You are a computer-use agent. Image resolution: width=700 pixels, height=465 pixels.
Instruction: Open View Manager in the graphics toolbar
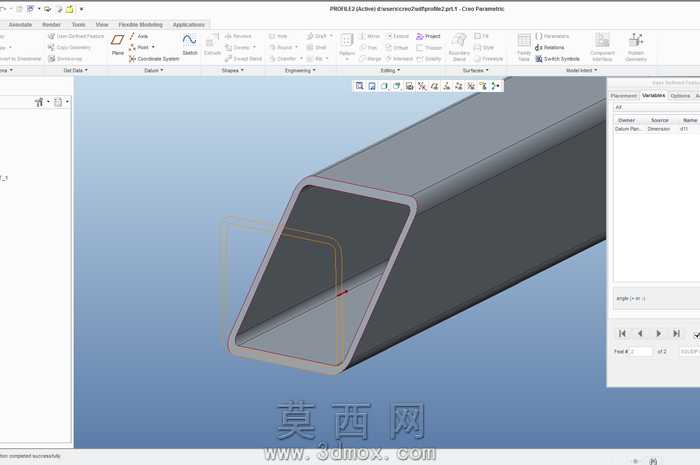[409, 86]
